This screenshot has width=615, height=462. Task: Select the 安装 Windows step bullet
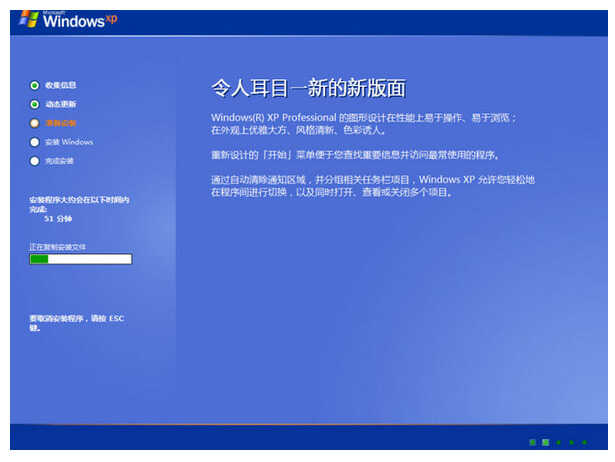35,142
